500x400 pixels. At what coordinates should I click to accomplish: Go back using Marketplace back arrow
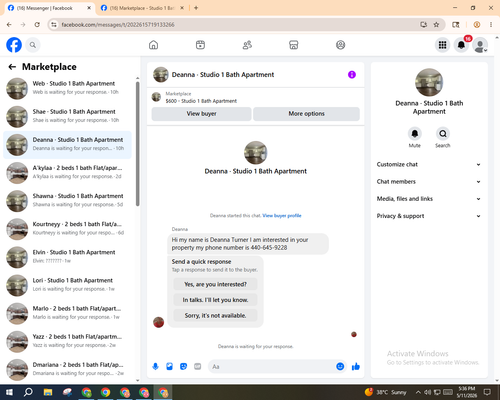point(12,67)
